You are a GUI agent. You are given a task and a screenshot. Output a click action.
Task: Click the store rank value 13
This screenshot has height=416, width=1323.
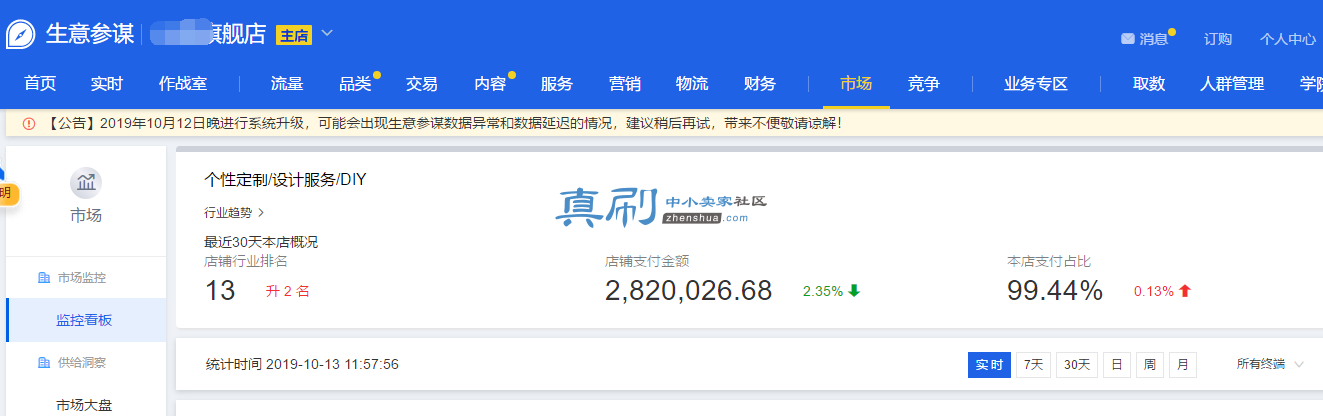[x=220, y=291]
